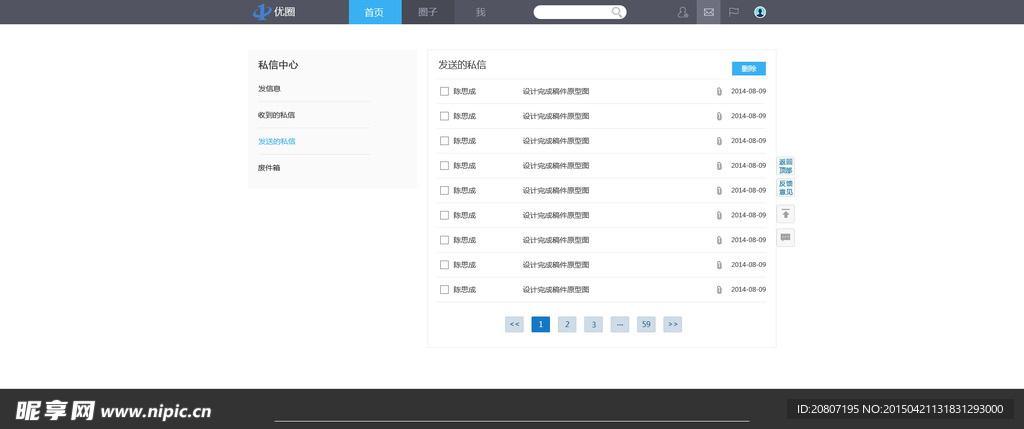This screenshot has width=1024, height=429.
Task: Tick the checkbox of the sixth message row
Action: [x=444, y=215]
